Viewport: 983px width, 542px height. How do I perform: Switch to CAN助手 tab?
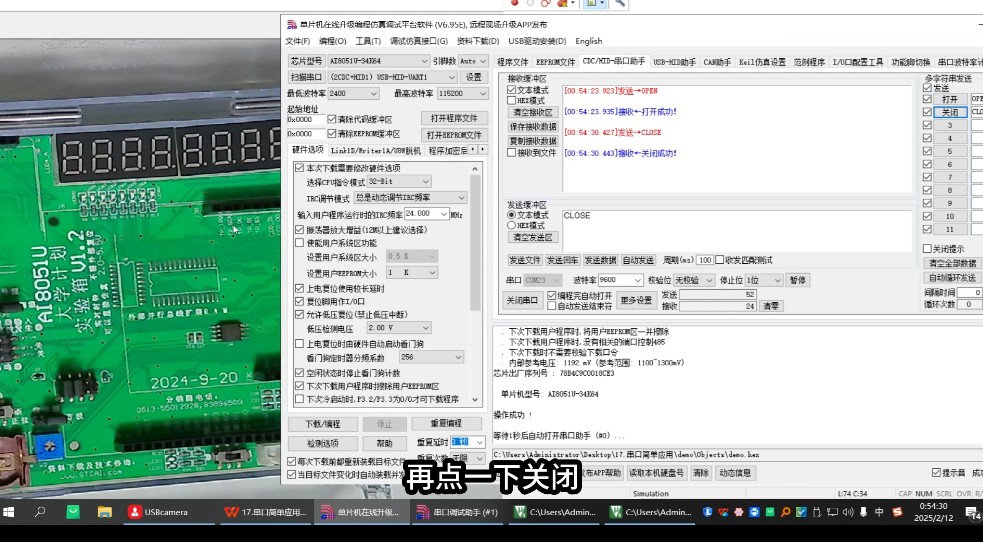[x=717, y=62]
